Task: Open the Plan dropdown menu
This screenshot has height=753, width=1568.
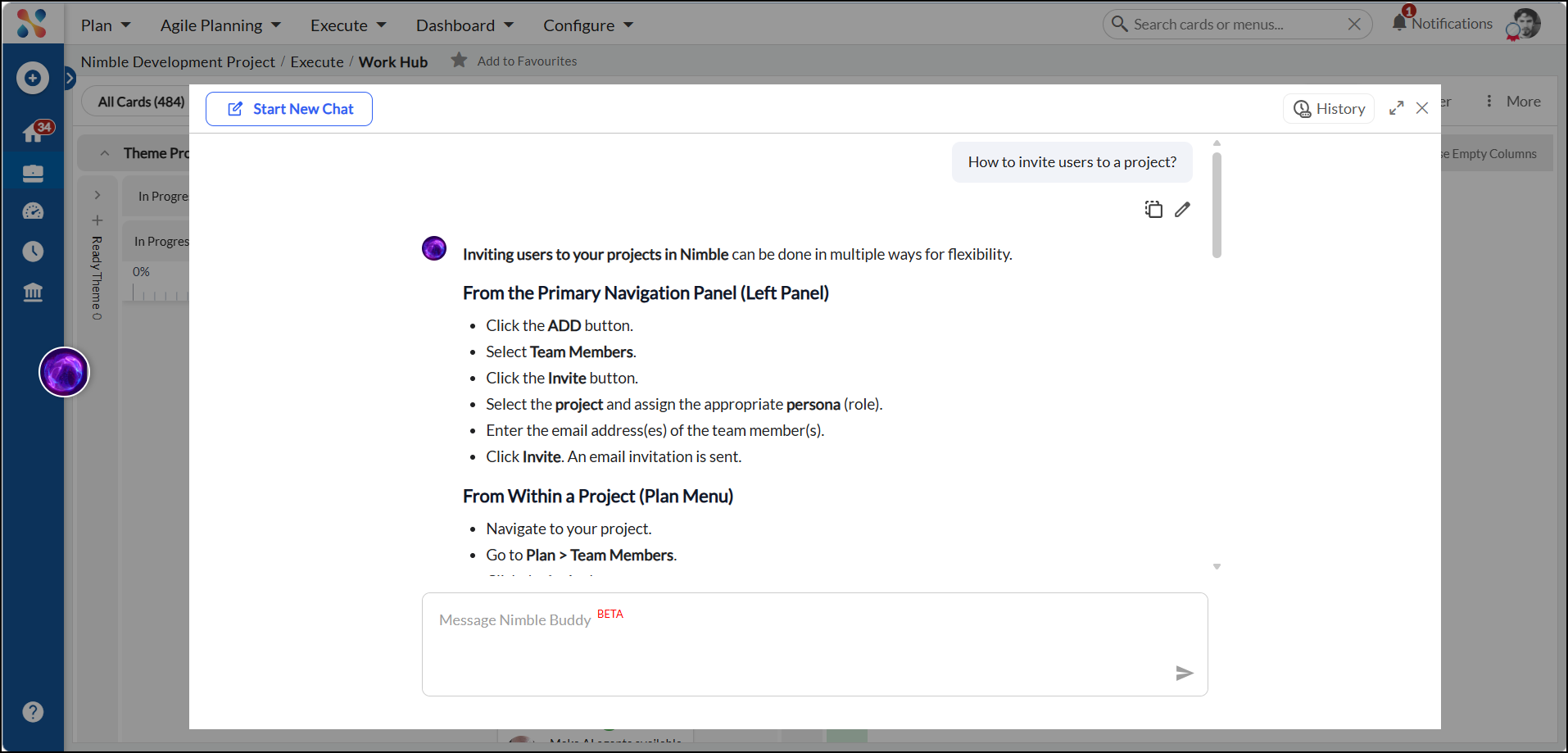Action: tap(106, 25)
